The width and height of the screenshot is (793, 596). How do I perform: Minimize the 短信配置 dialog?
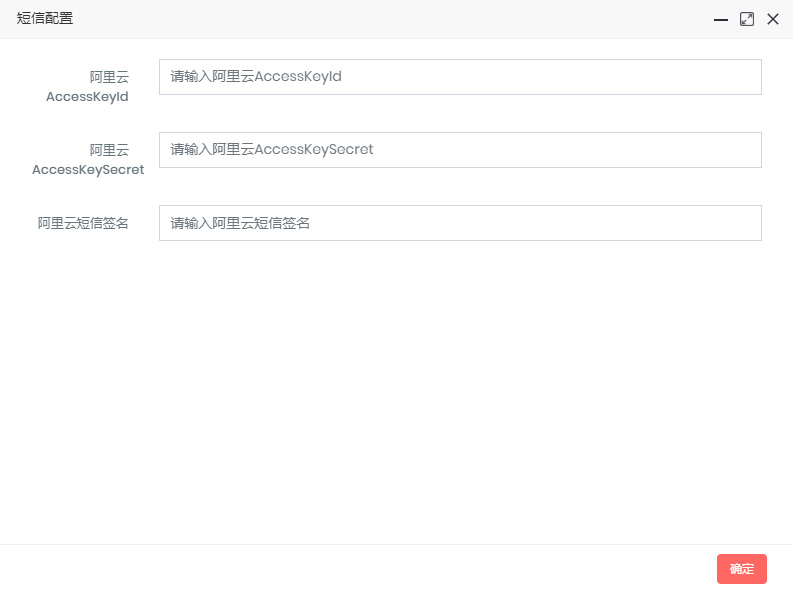click(x=721, y=20)
